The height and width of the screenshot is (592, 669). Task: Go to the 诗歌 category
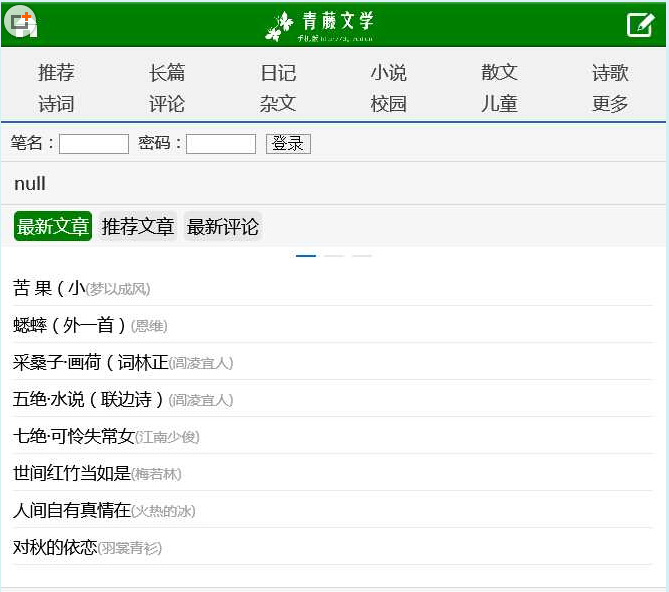click(x=610, y=72)
